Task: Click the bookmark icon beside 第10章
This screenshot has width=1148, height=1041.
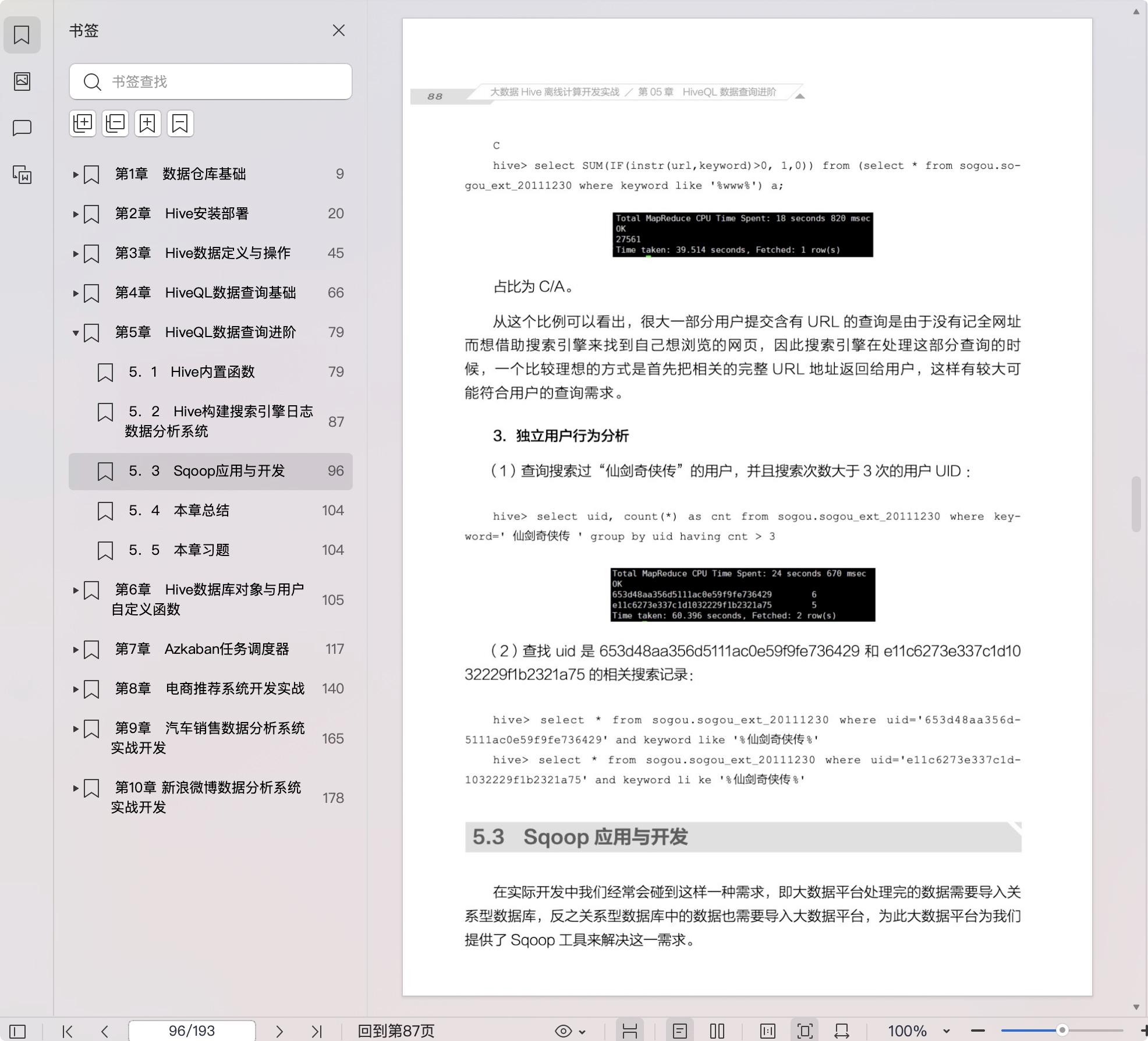Action: (91, 788)
